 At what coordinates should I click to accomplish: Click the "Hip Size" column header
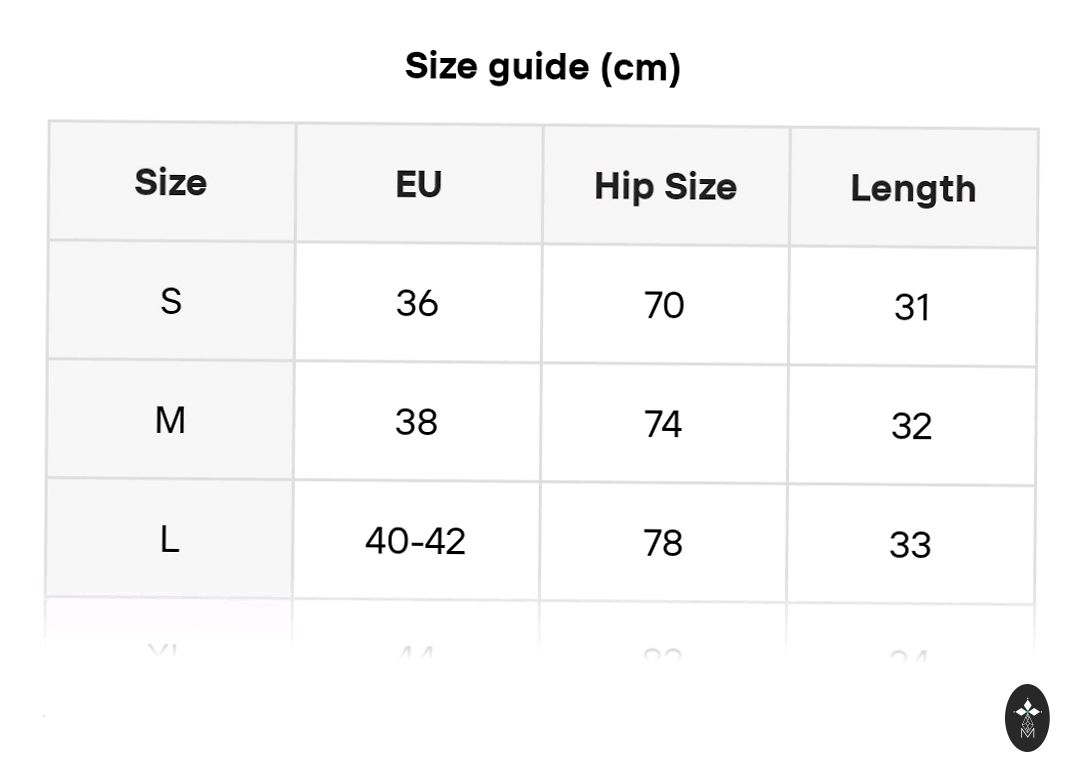pyautogui.click(x=665, y=187)
